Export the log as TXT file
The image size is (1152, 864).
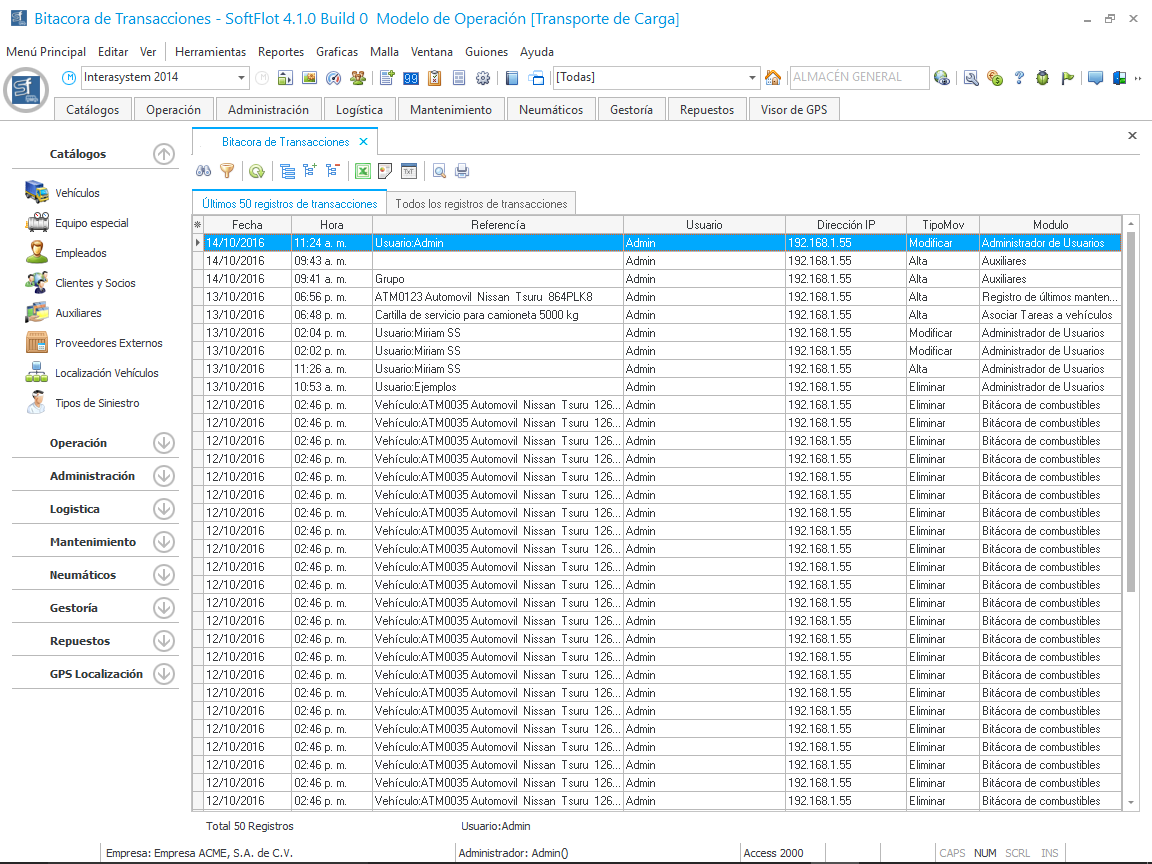pos(410,171)
